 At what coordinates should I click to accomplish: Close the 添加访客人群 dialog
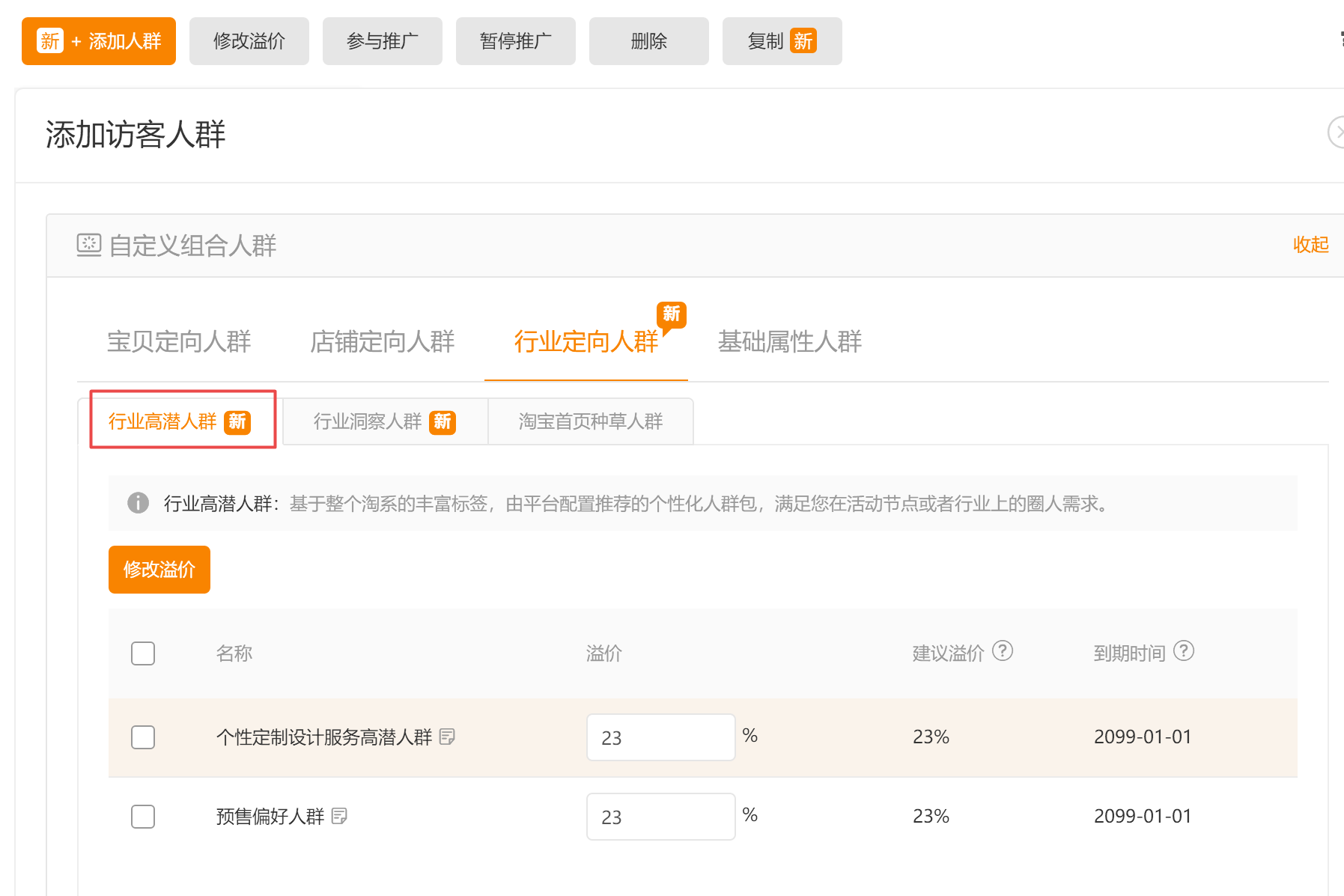(1337, 132)
